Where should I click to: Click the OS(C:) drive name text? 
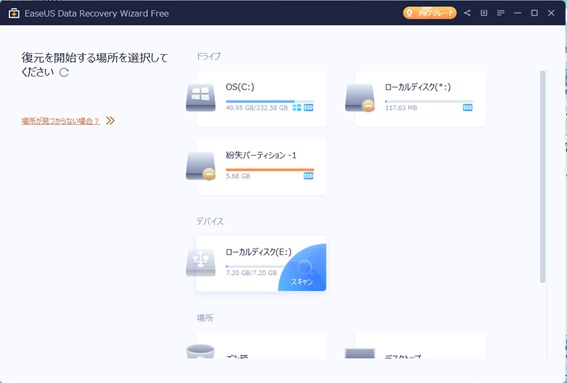[x=240, y=87]
